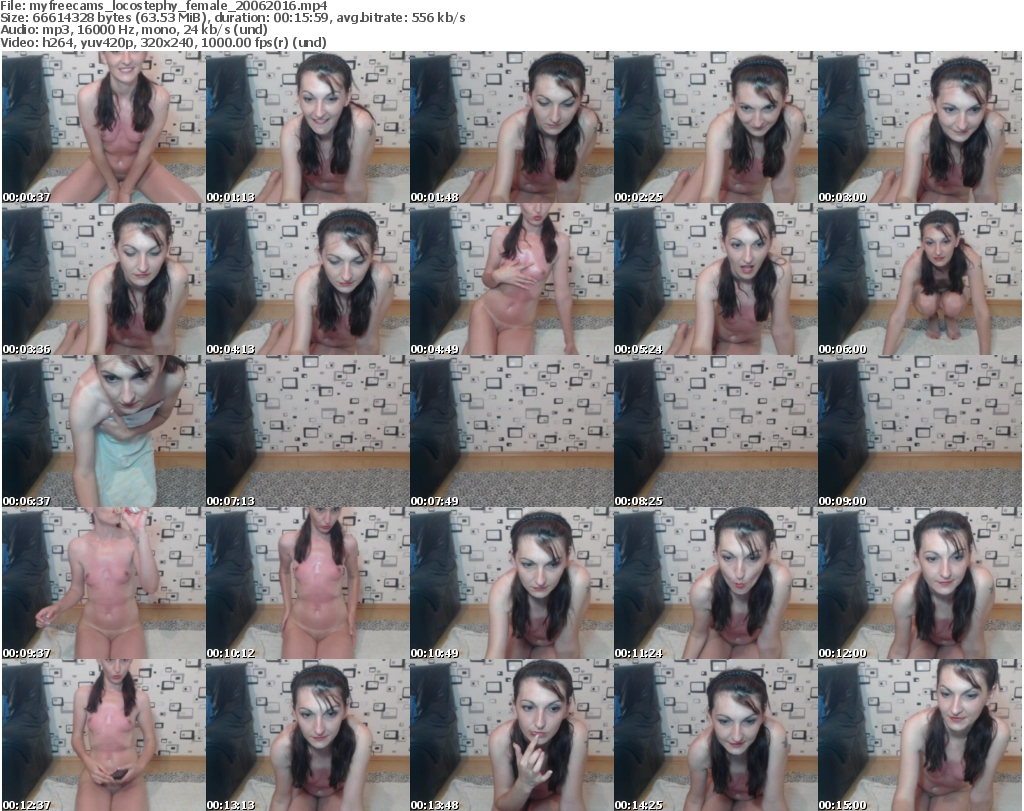Select the frame stamped 00:06:00
Screen dimensions: 1024x811
pyautogui.click(x=919, y=279)
